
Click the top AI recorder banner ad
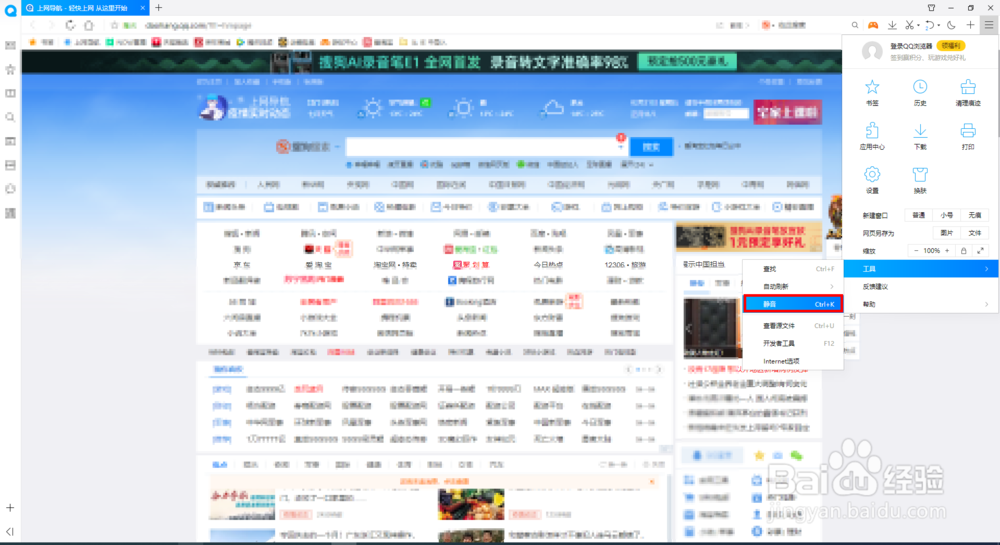pos(432,62)
